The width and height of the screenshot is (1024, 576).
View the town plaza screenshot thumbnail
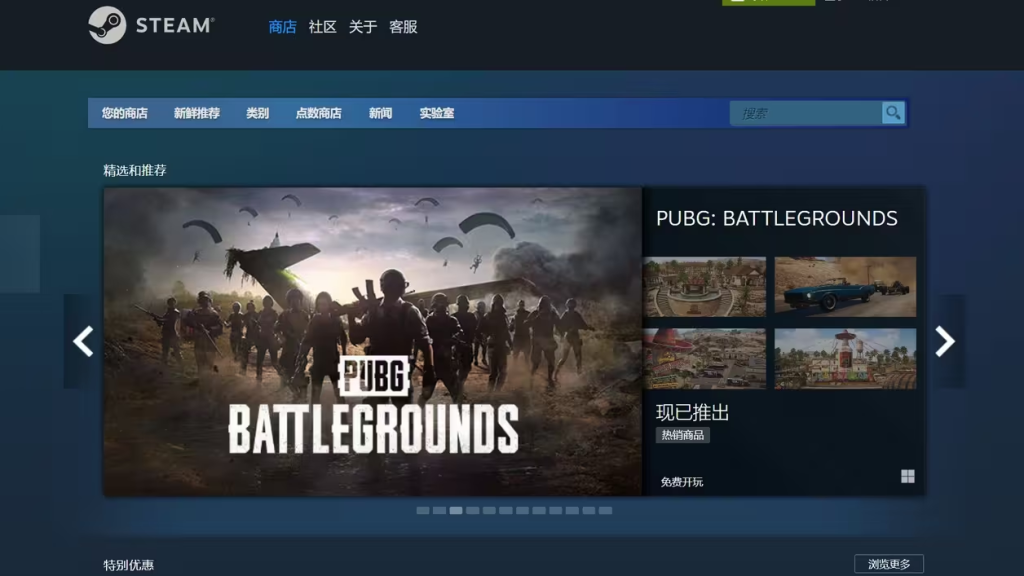(705, 287)
